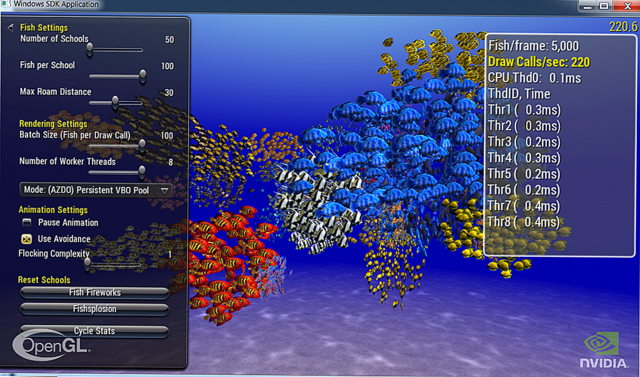Screen dimensions: 640x377
Task: Click the Animation Settings heading
Action: [53, 210]
